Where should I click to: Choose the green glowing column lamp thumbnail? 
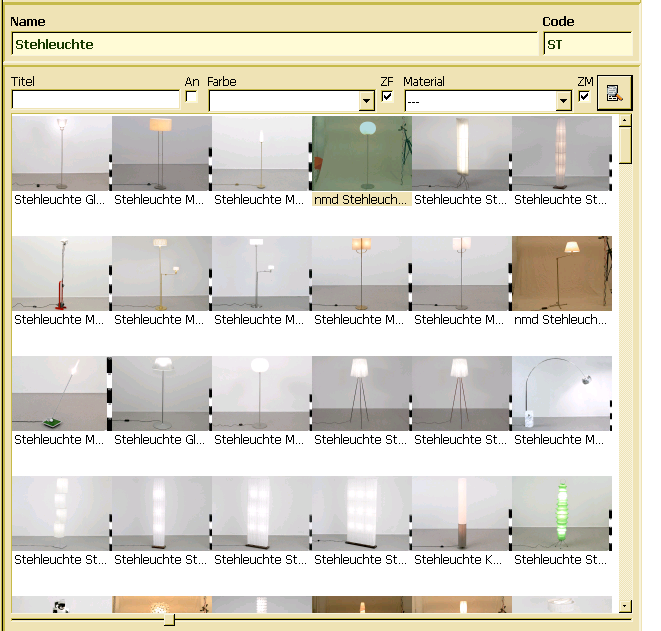tap(561, 514)
